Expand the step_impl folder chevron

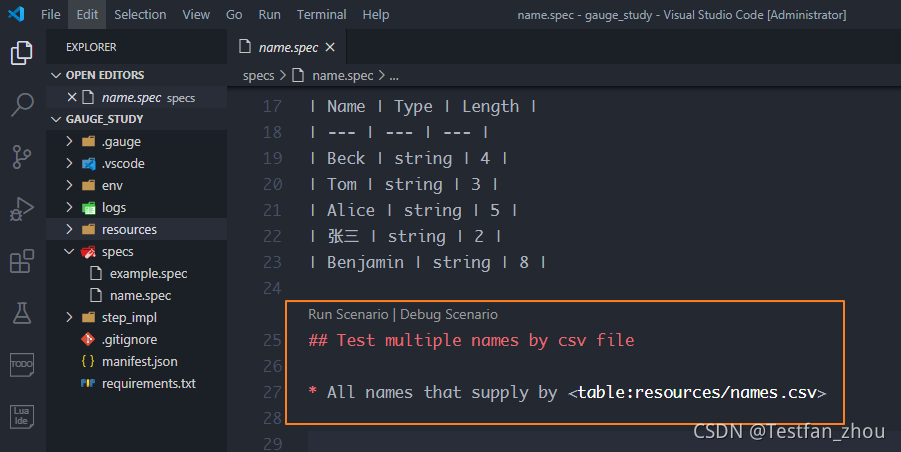[x=70, y=317]
